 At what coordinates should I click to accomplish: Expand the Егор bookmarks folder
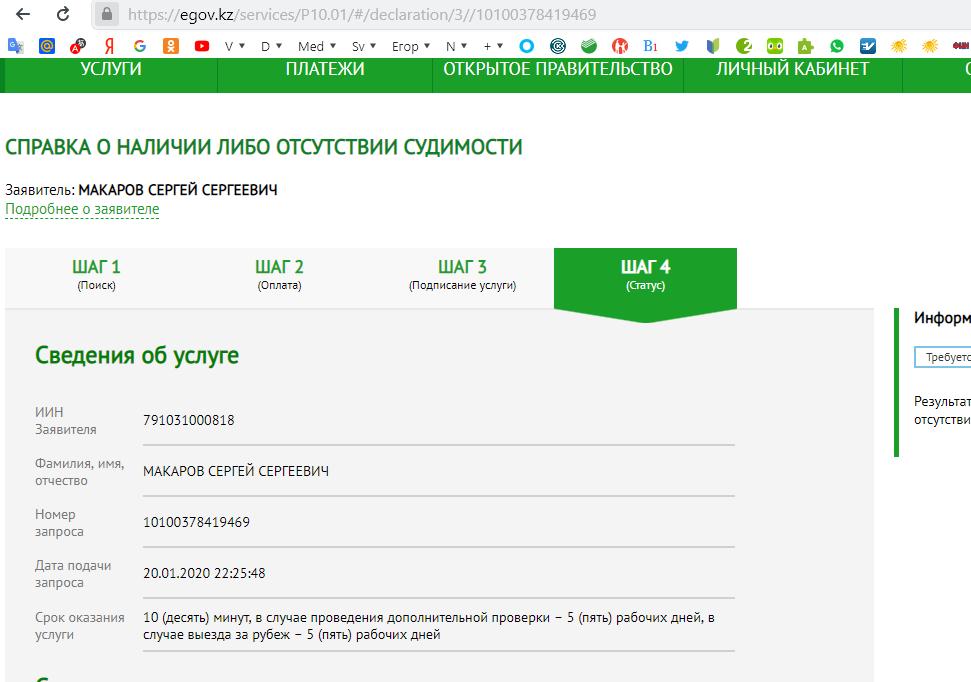410,46
